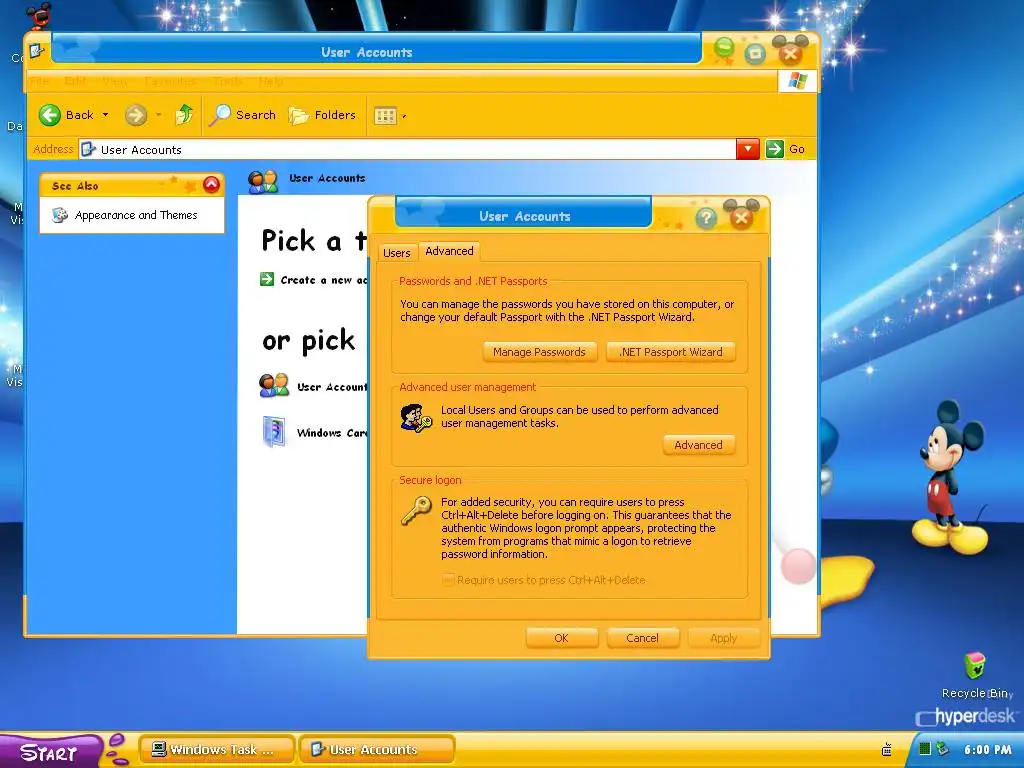1024x768 pixels.
Task: Click the Views grid icon
Action: tap(385, 116)
